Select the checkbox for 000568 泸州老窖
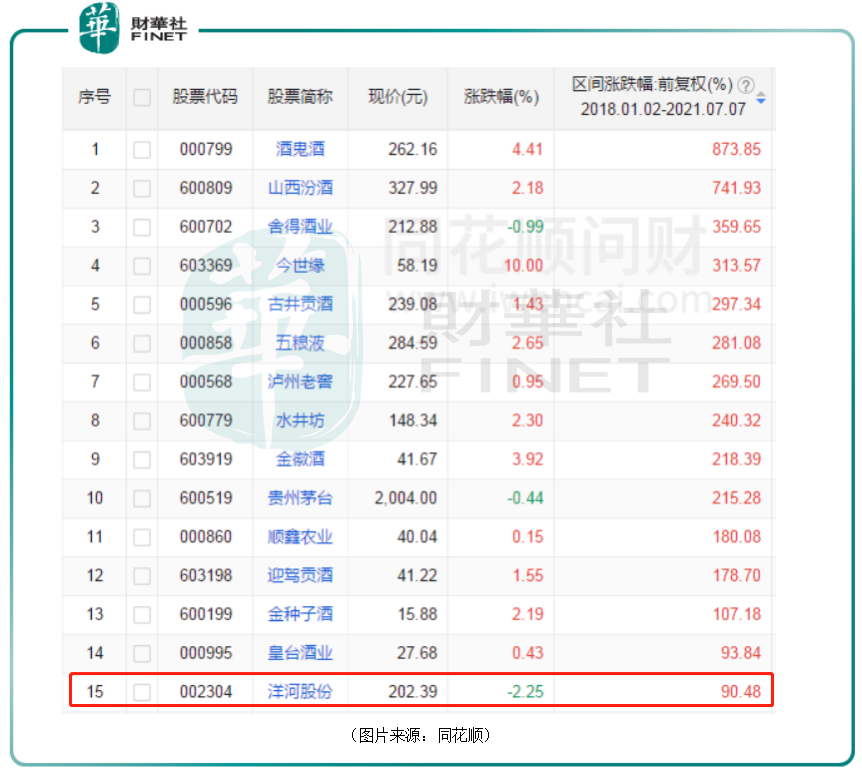This screenshot has height=771, width=862. (x=142, y=382)
